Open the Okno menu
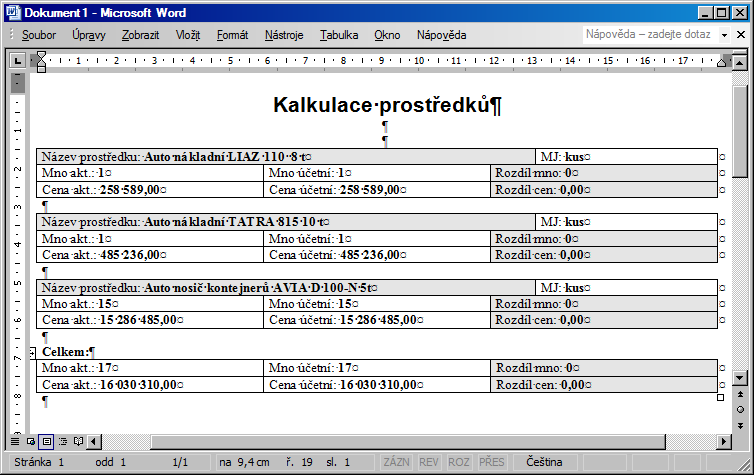754x475 pixels. coord(387,35)
